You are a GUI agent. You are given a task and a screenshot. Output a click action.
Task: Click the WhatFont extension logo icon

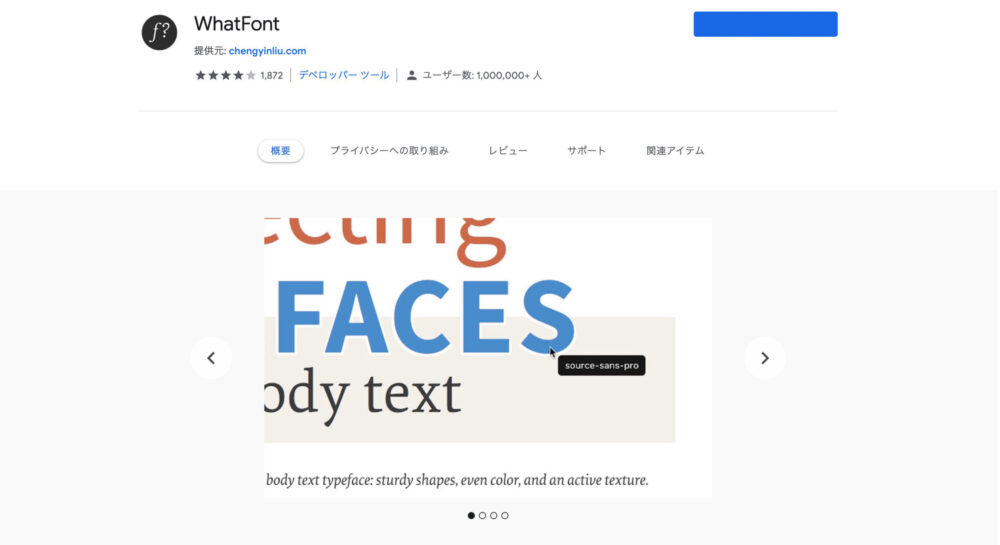[x=159, y=33]
